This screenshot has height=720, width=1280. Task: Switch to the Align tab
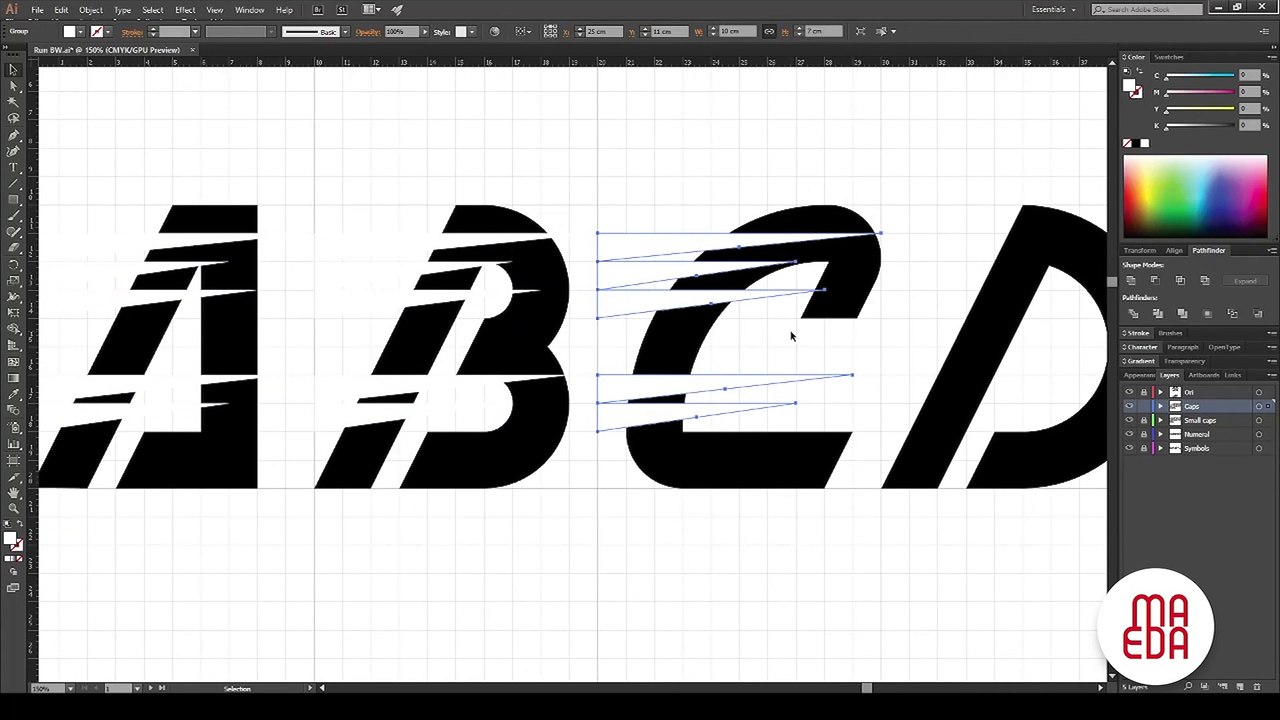click(x=1174, y=251)
